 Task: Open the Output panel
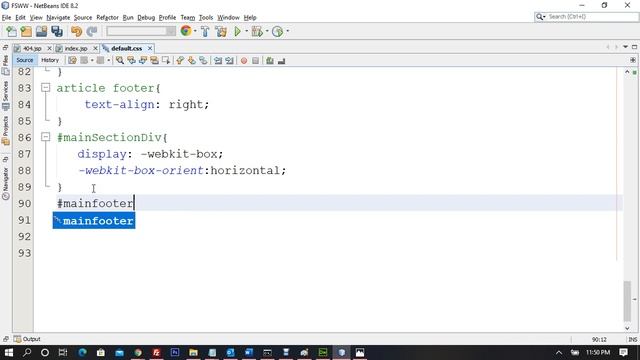pos(27,339)
